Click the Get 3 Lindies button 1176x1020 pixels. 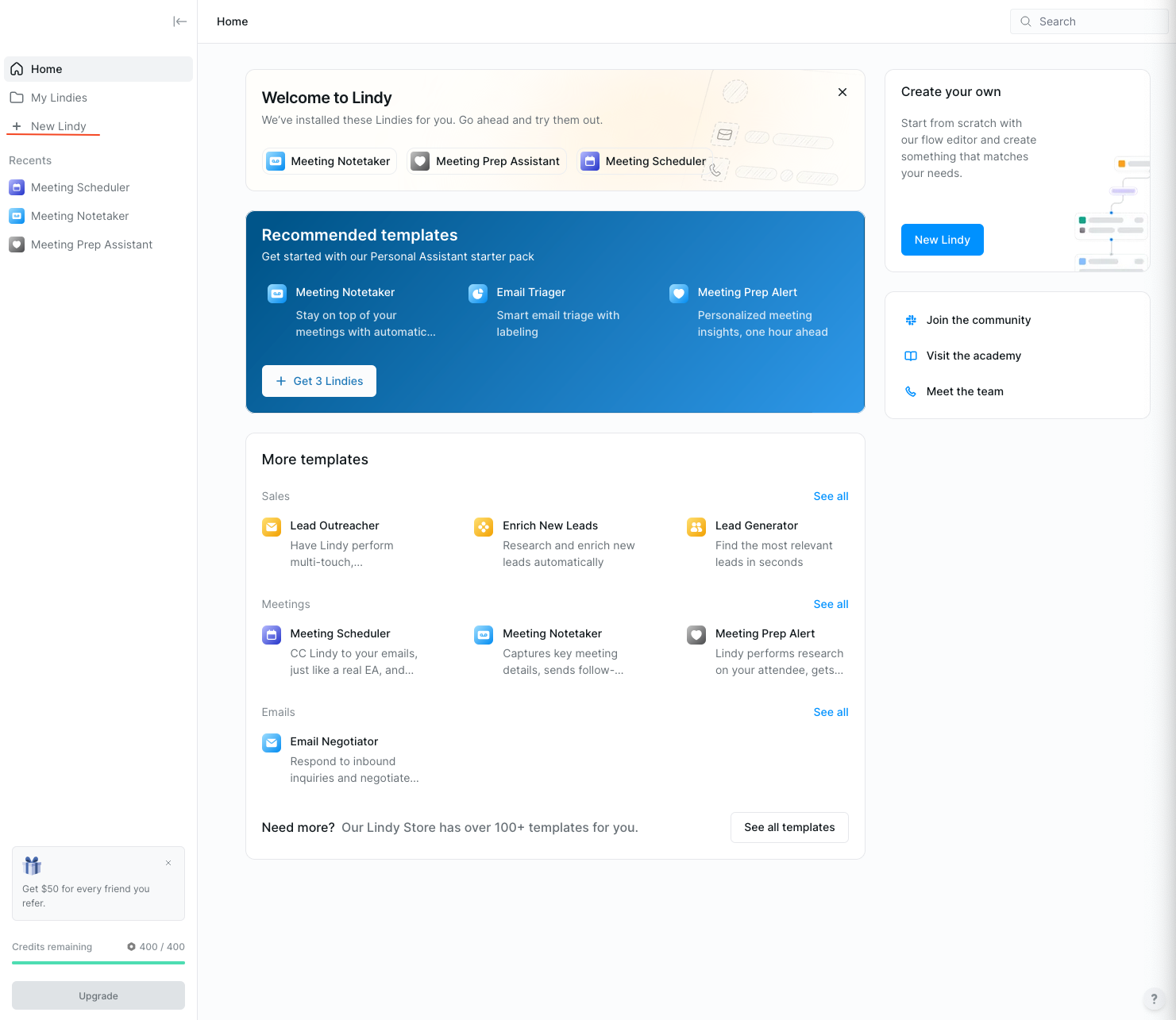click(x=318, y=381)
